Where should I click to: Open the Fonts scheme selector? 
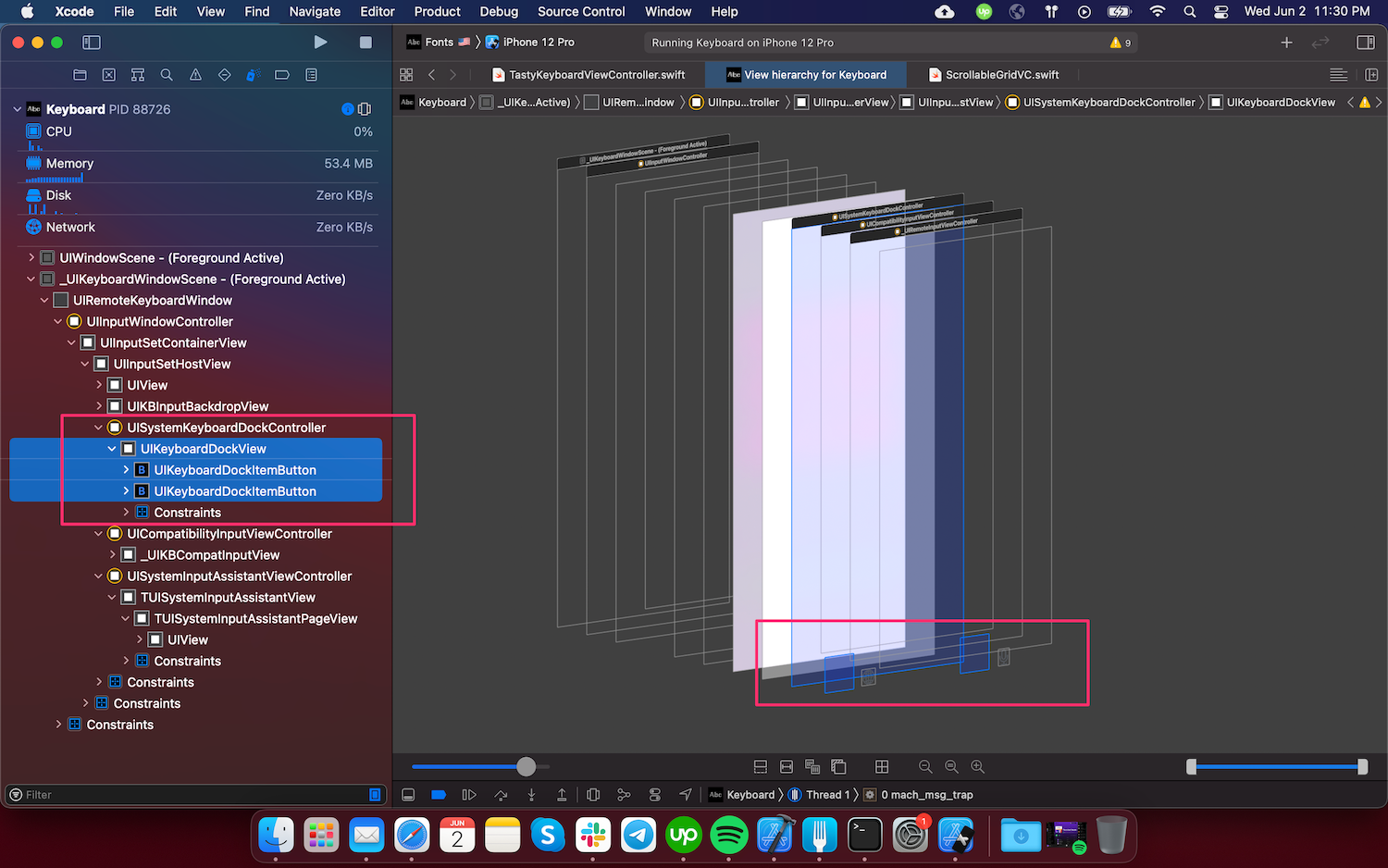click(439, 43)
